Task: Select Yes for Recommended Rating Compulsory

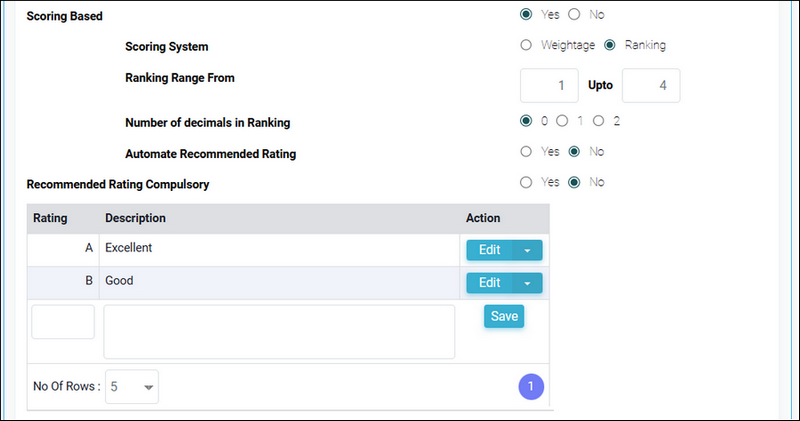Action: (526, 183)
